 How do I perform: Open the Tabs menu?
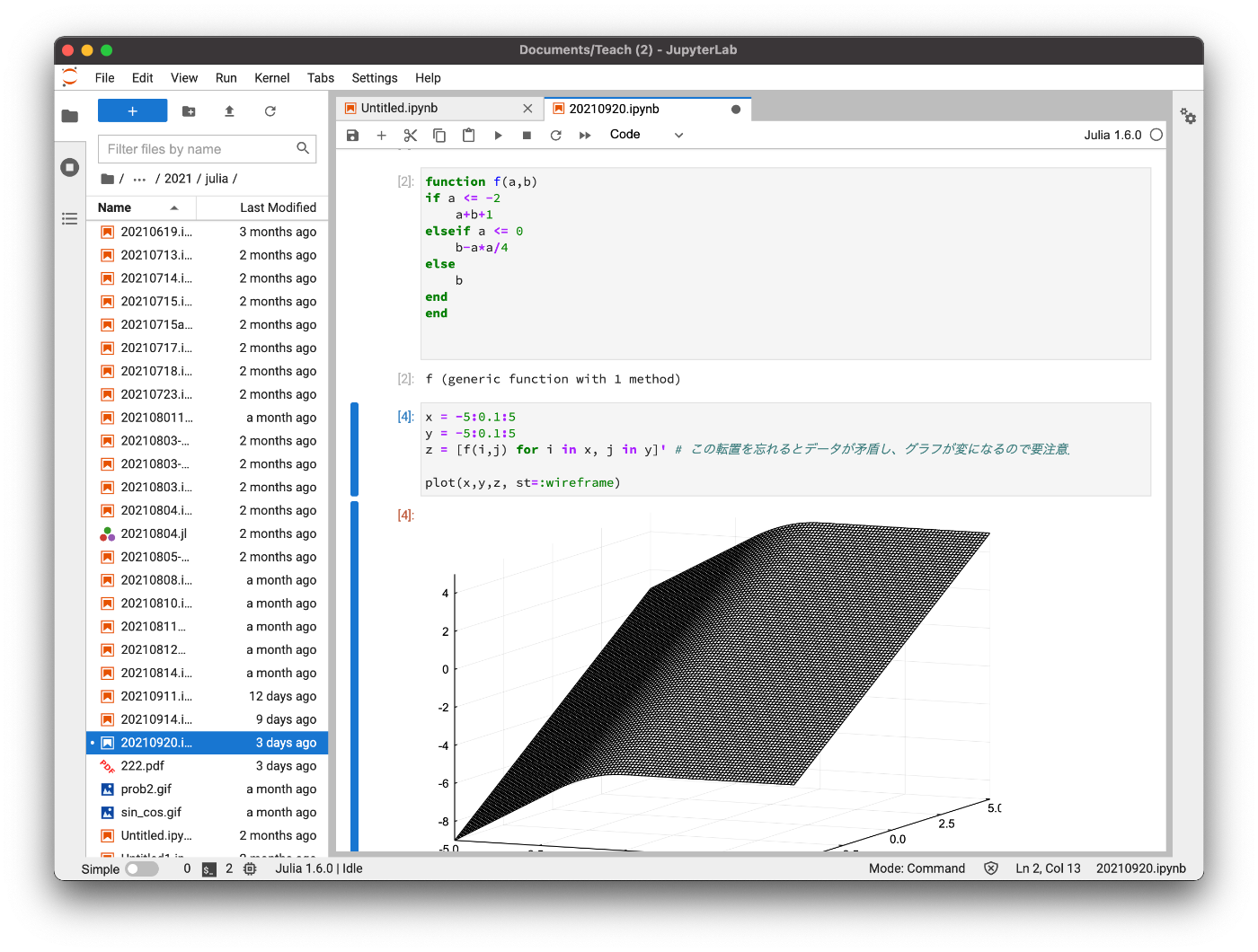pyautogui.click(x=321, y=78)
